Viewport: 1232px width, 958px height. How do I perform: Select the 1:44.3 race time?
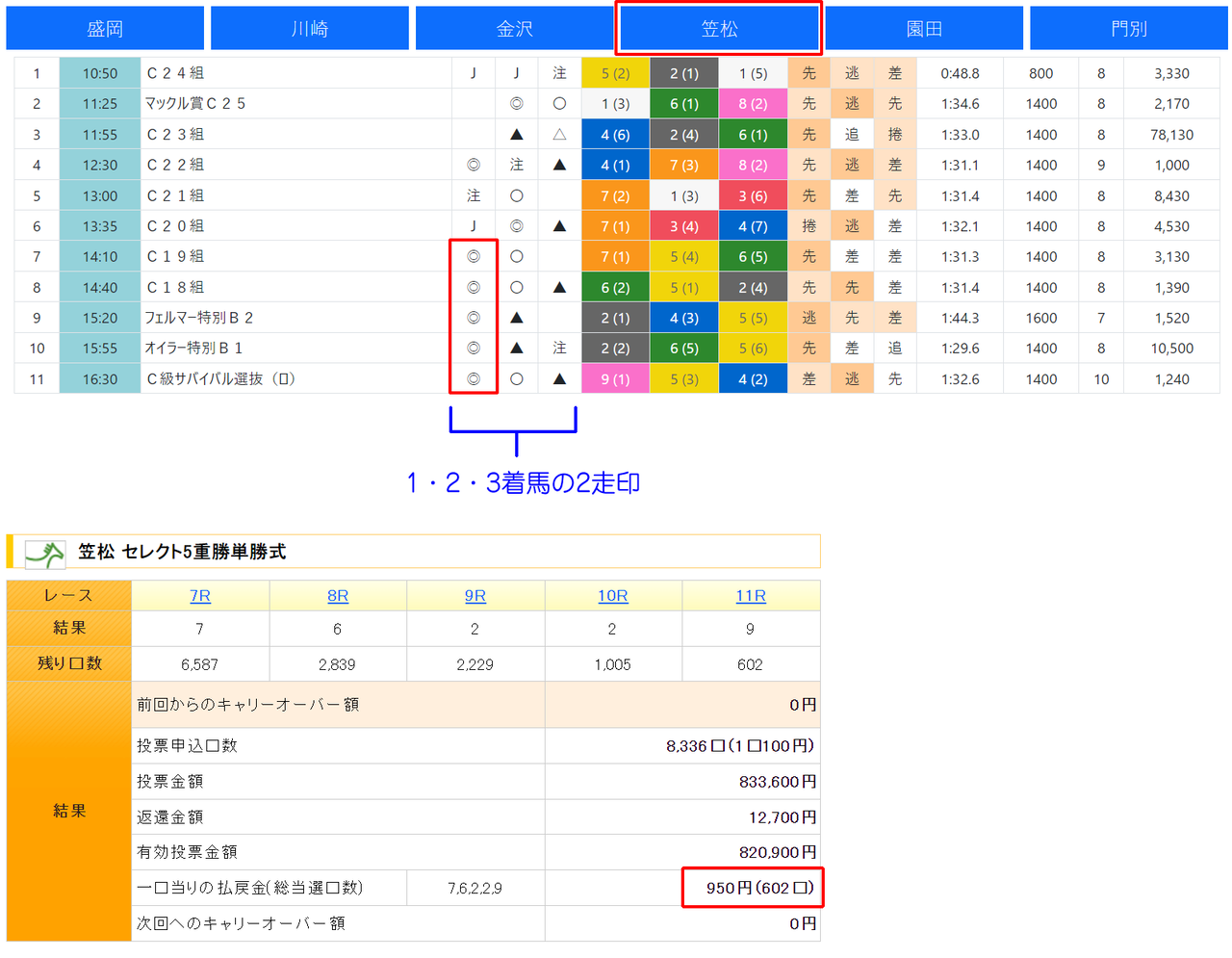point(961,318)
